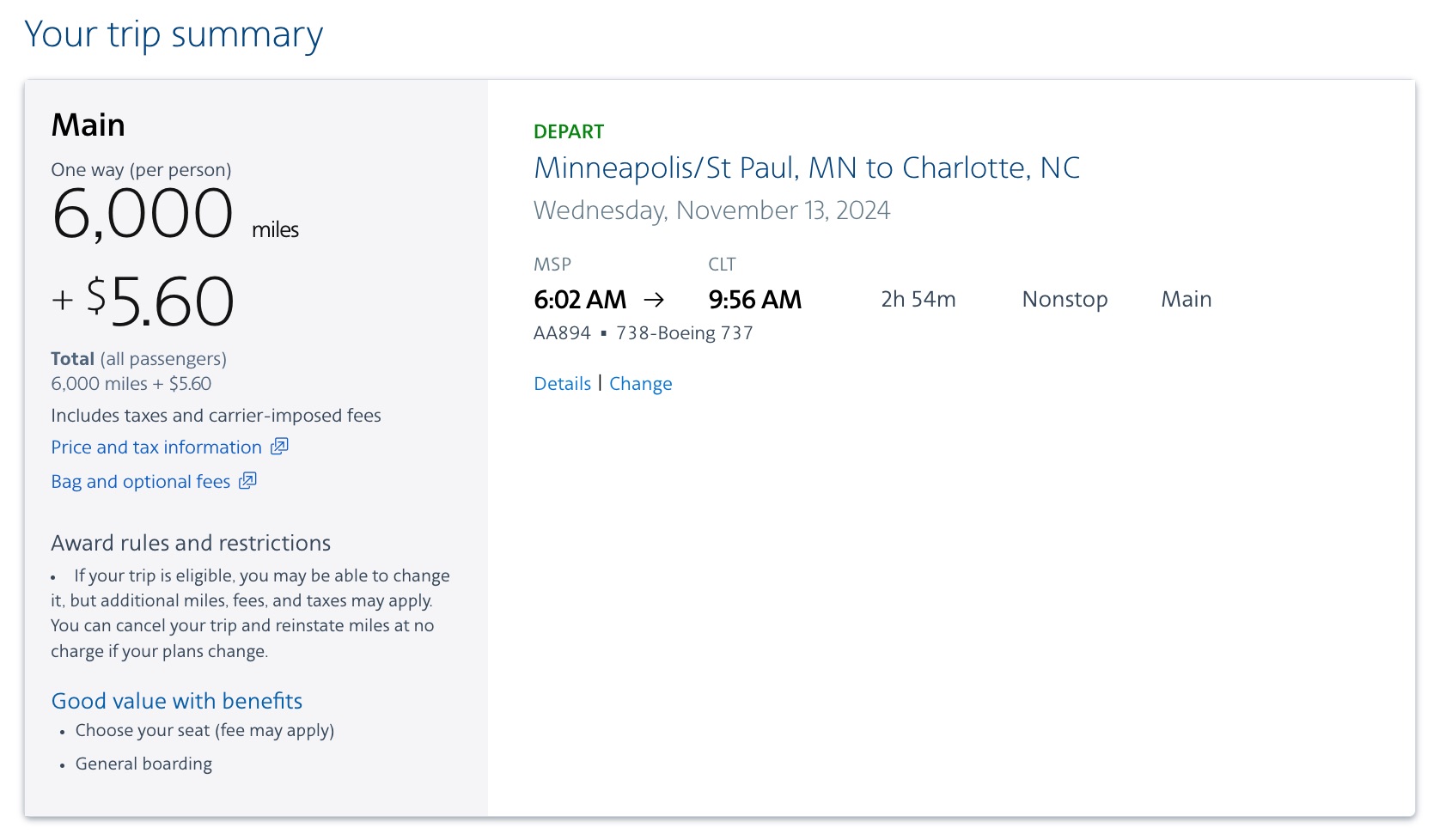Click the 738-Boeing 737 aircraft label

(685, 332)
